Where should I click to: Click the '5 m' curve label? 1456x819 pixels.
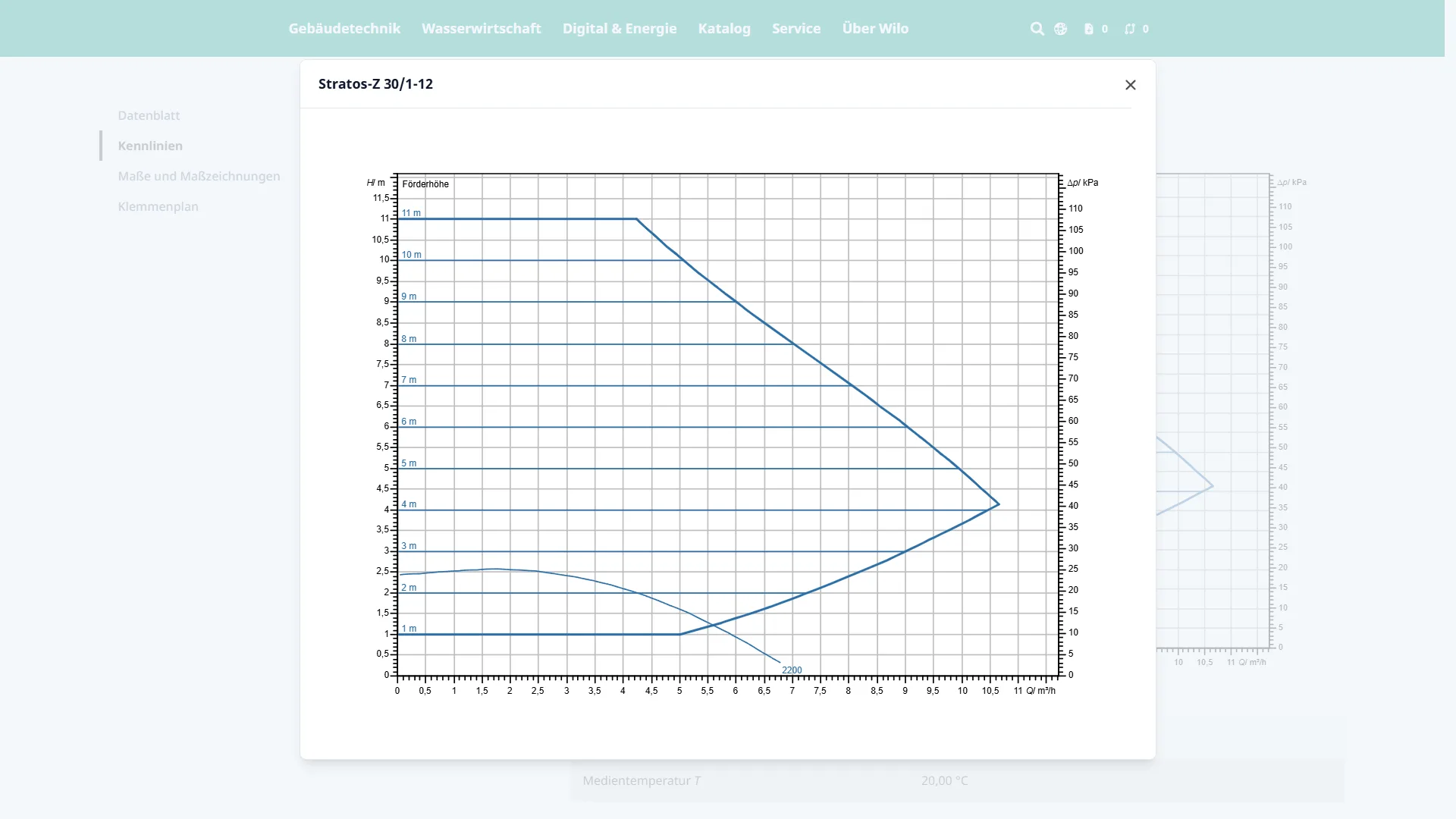tap(409, 463)
